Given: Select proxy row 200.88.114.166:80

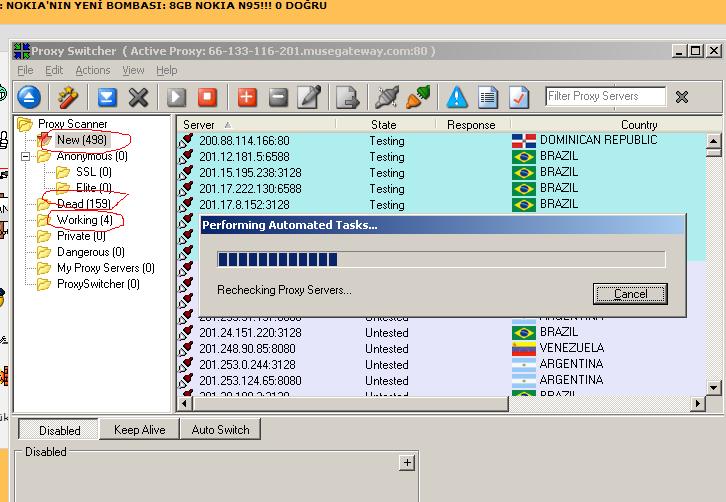Looking at the screenshot, I should (442, 140).
